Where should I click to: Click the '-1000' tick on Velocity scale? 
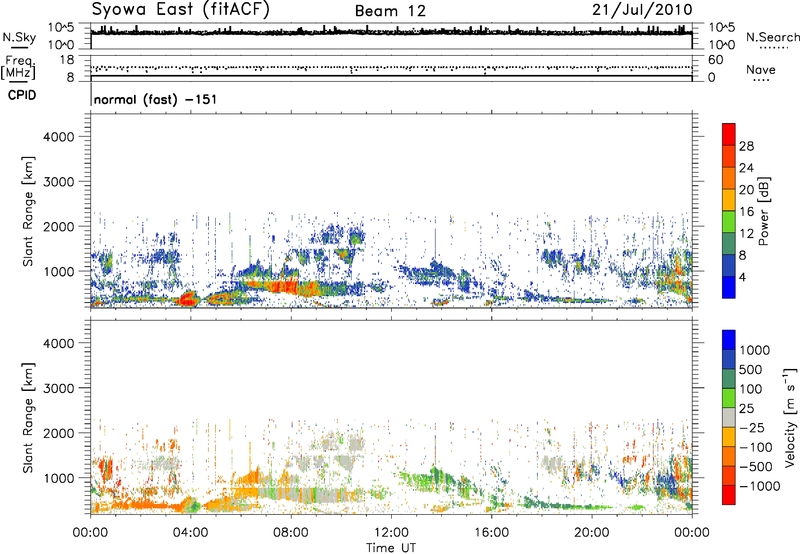pyautogui.click(x=759, y=486)
